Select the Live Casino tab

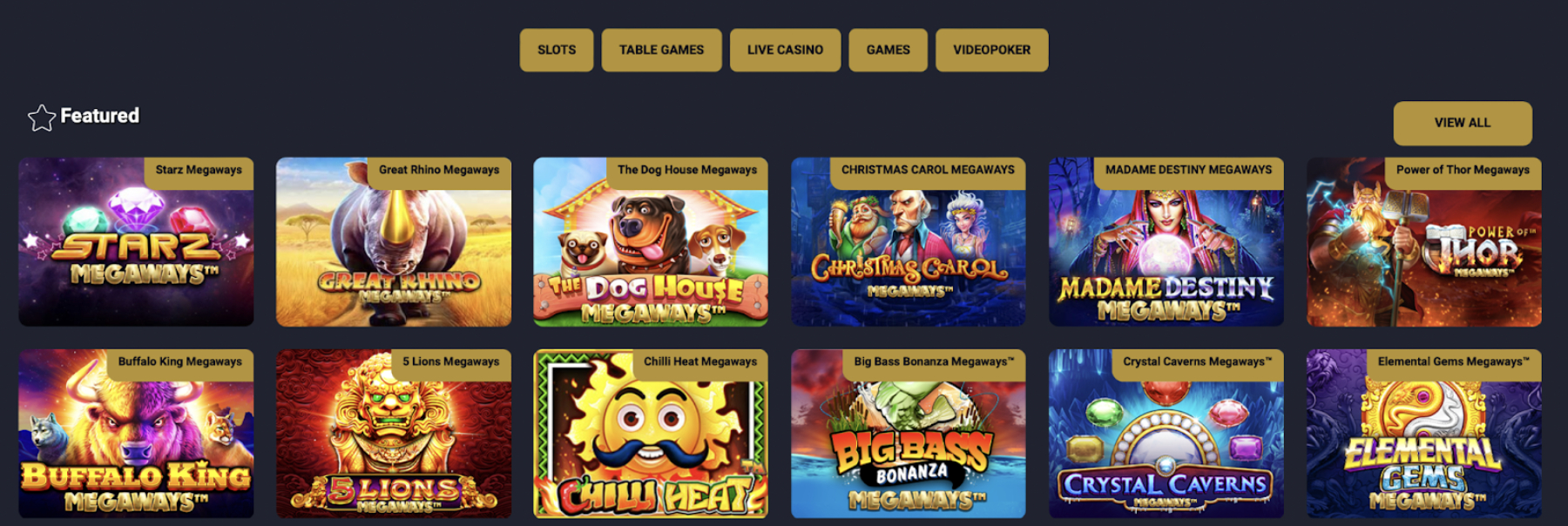(x=785, y=50)
